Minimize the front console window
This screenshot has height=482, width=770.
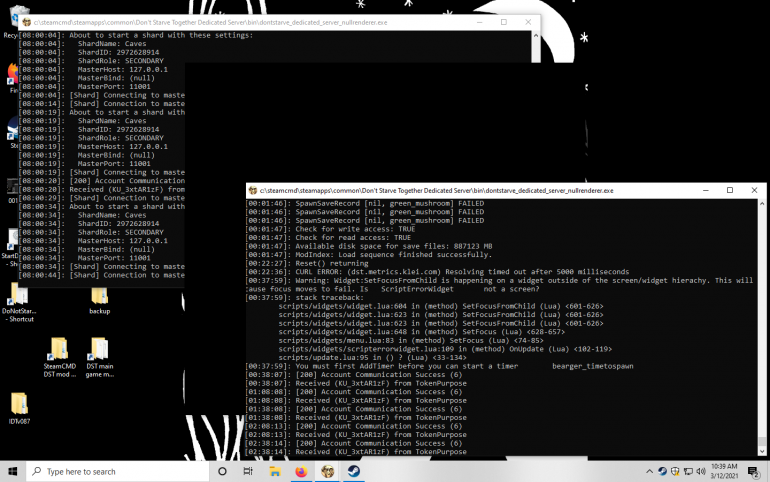coord(706,190)
